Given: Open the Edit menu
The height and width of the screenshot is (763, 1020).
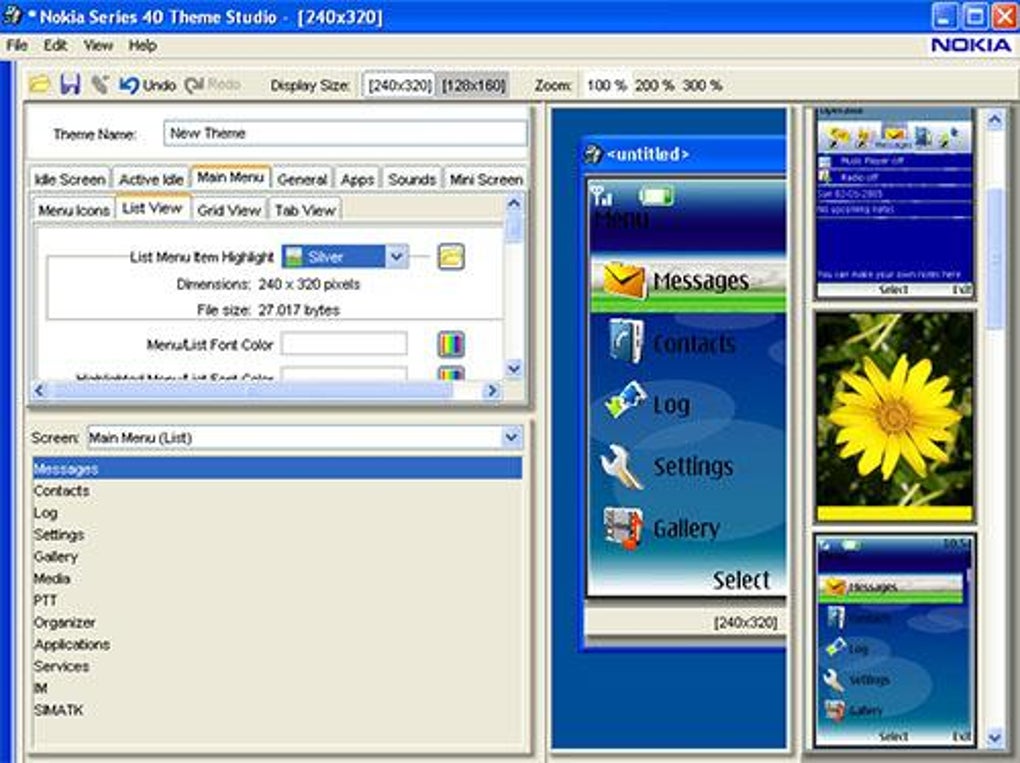Looking at the screenshot, I should pyautogui.click(x=55, y=46).
